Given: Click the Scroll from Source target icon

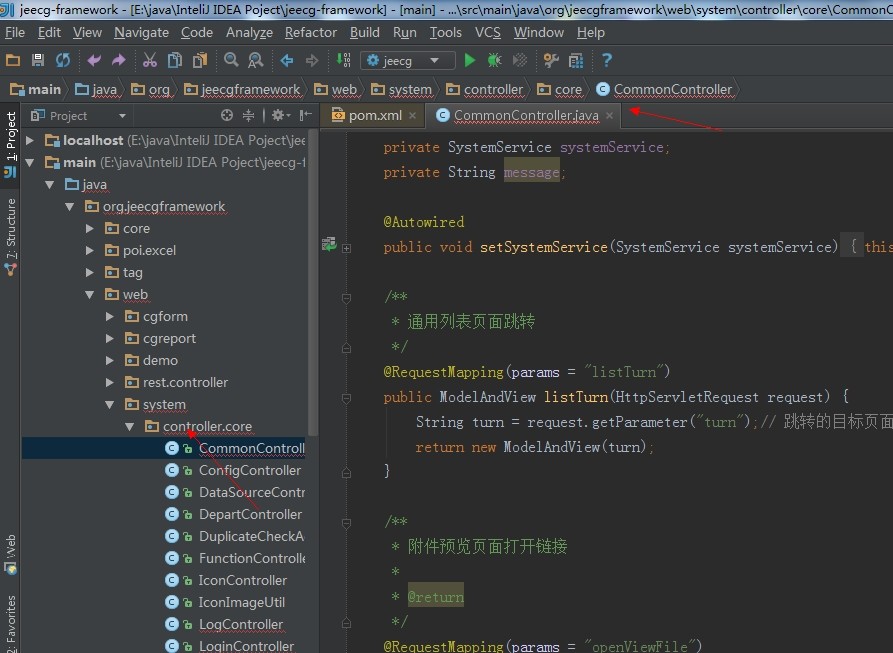Looking at the screenshot, I should (x=227, y=116).
